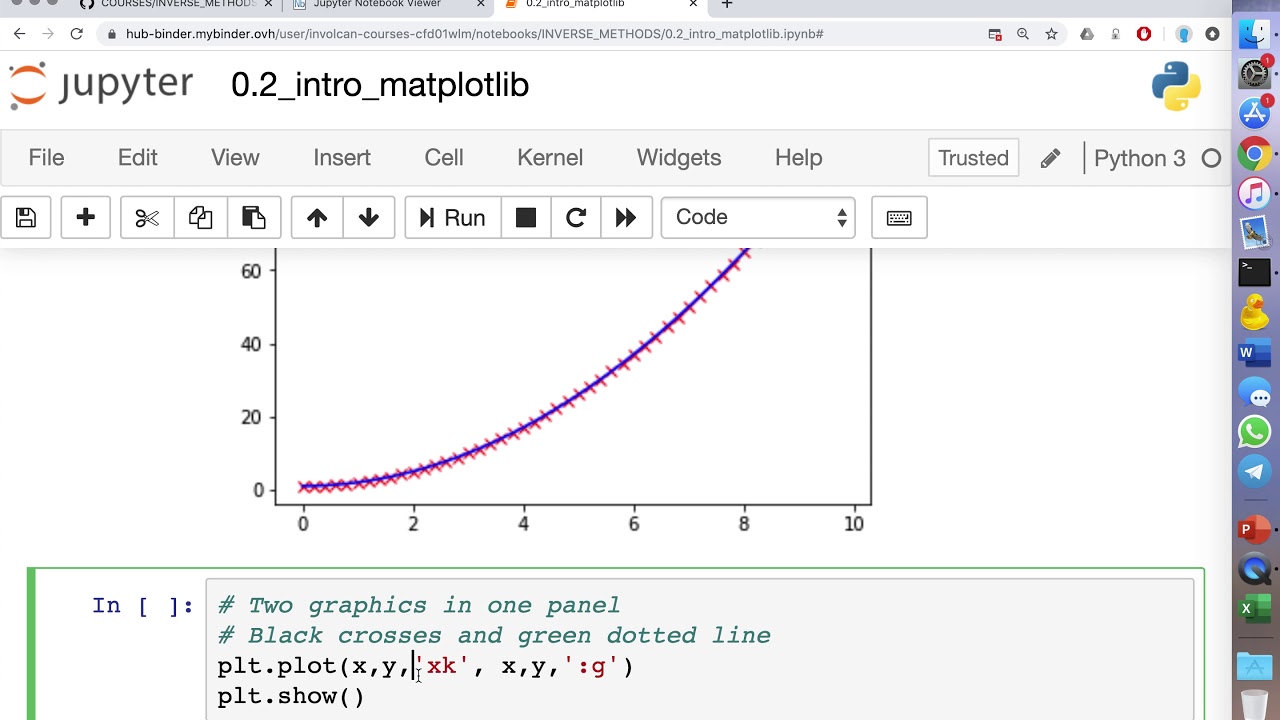This screenshot has height=720, width=1280.
Task: Click the Run button
Action: tap(453, 218)
